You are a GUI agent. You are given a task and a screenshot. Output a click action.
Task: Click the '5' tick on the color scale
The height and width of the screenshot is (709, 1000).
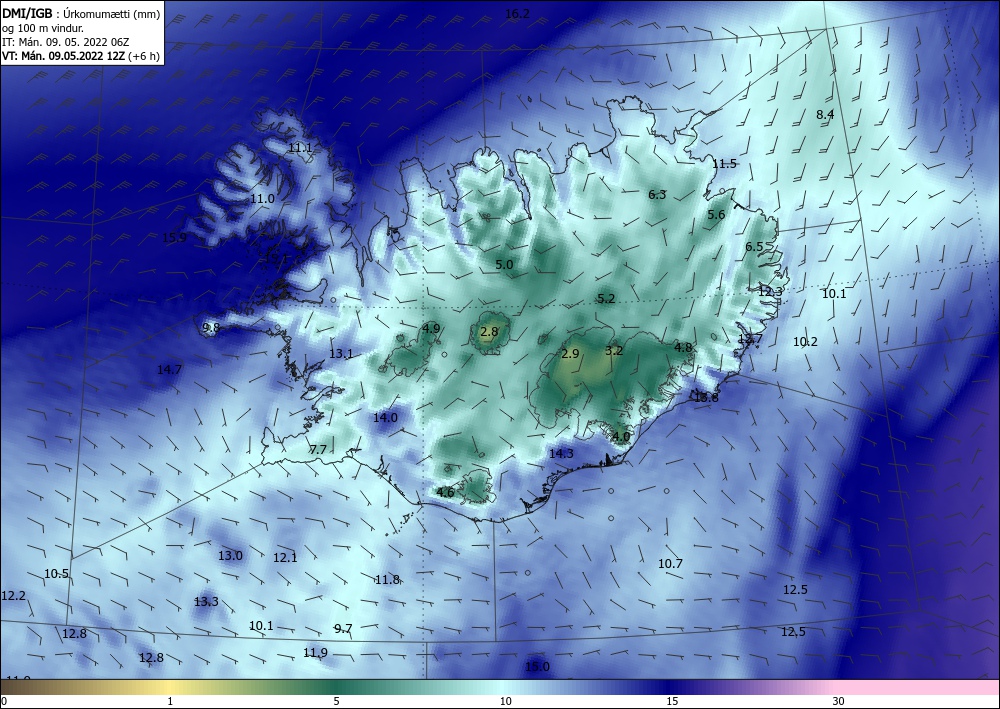[336, 701]
